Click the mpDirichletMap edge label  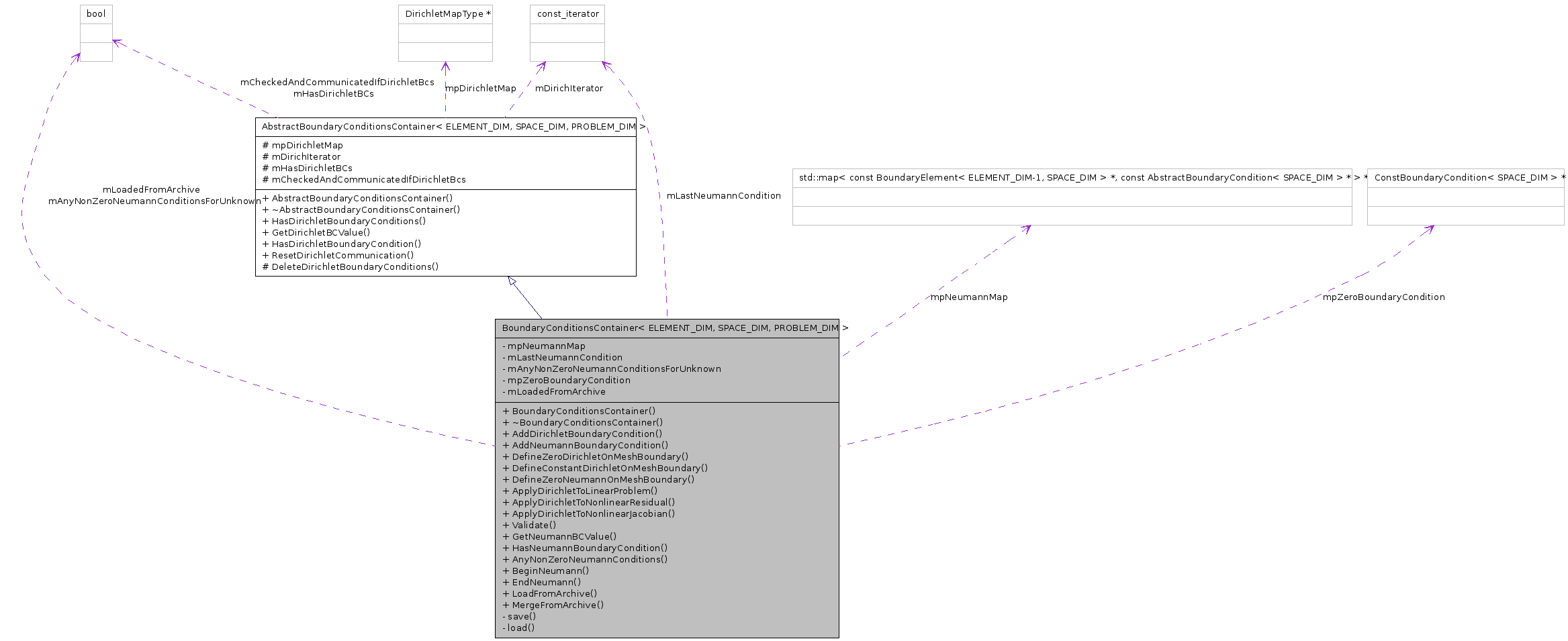(x=481, y=89)
